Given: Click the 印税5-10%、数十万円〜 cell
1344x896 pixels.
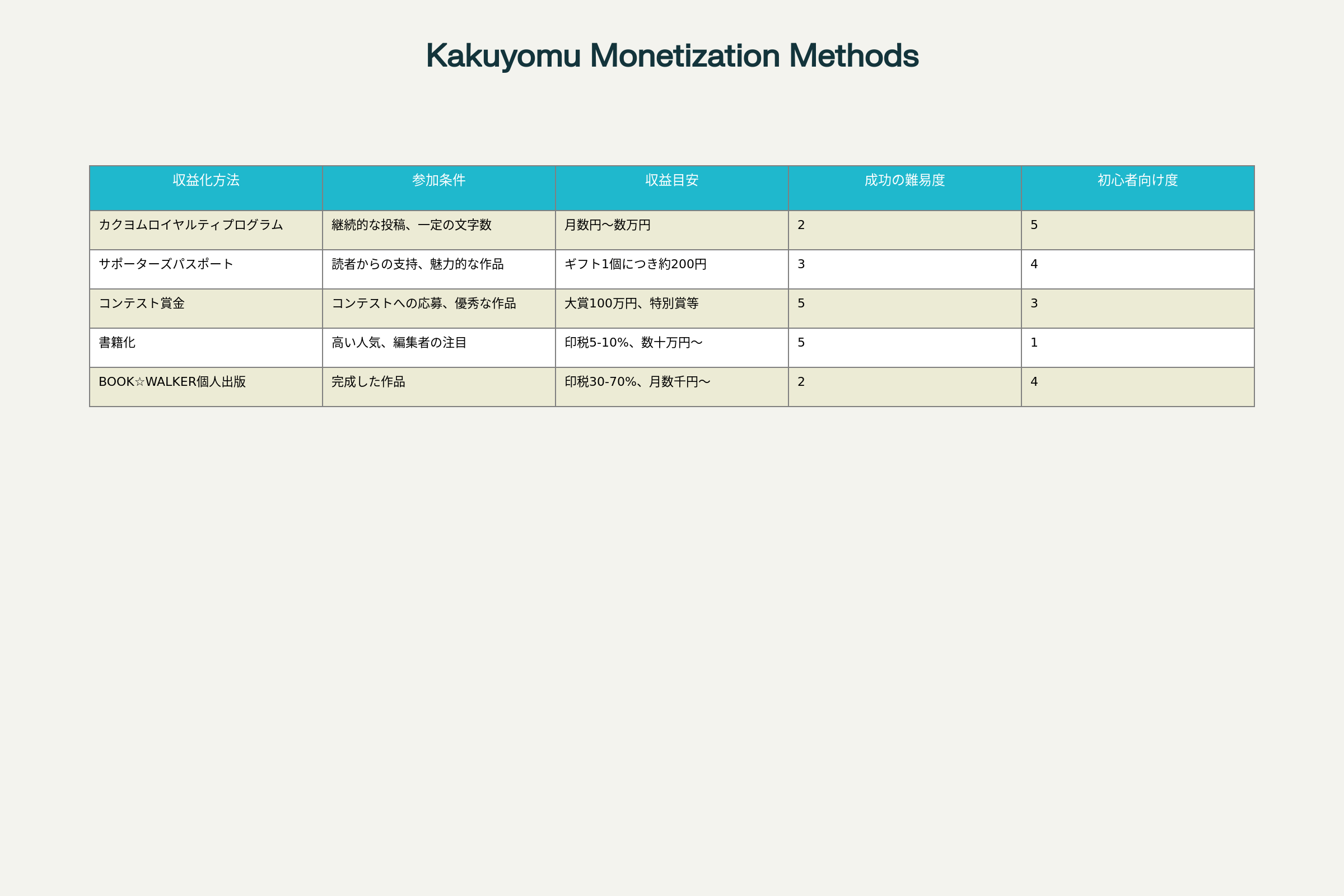Looking at the screenshot, I should point(672,348).
